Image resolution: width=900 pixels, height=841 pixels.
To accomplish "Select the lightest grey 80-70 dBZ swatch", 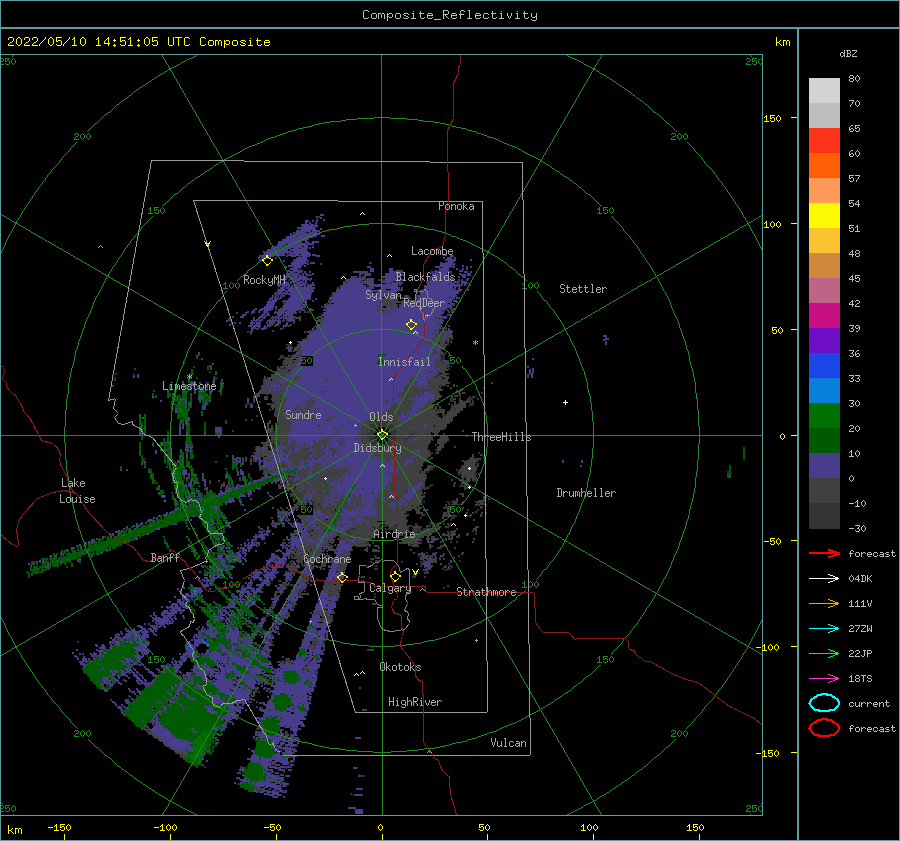I will click(824, 91).
